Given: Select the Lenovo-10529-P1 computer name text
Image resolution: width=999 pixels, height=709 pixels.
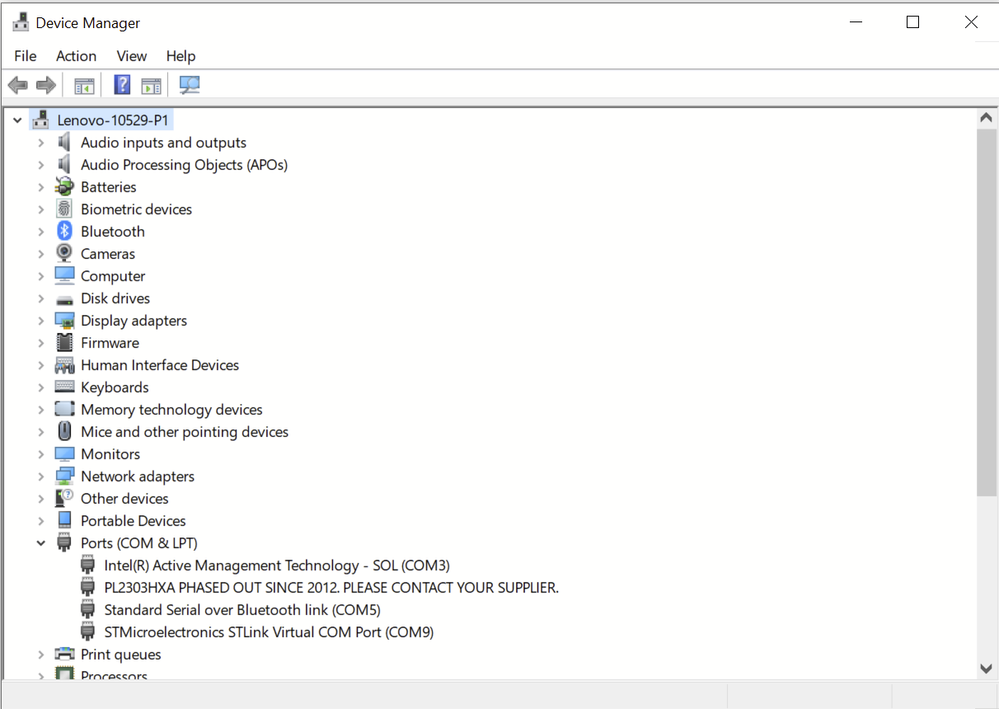Looking at the screenshot, I should [113, 120].
